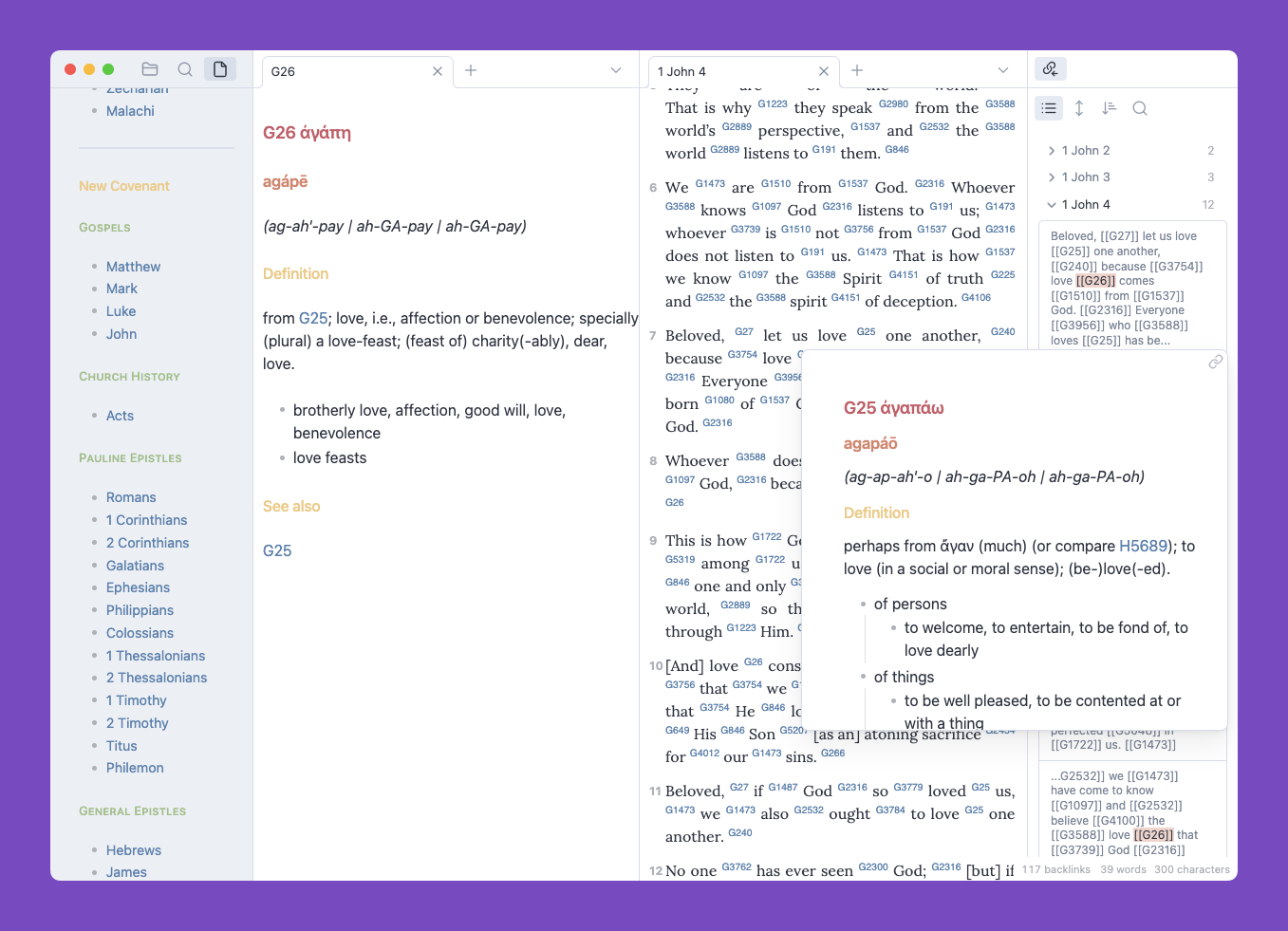The height and width of the screenshot is (931, 1288).
Task: Open H5689 link in popover
Action: coord(1144,546)
